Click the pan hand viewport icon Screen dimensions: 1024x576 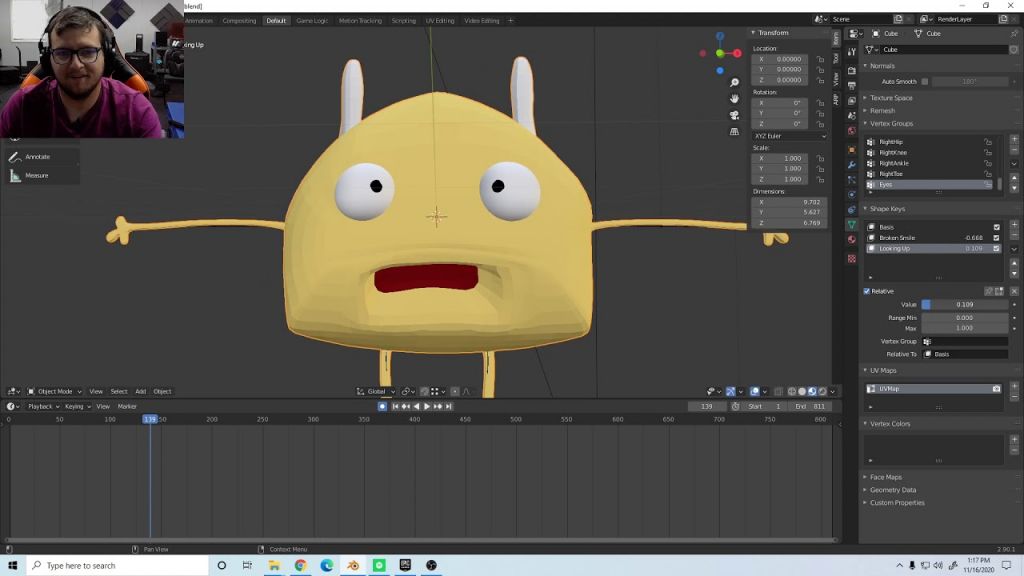point(734,98)
